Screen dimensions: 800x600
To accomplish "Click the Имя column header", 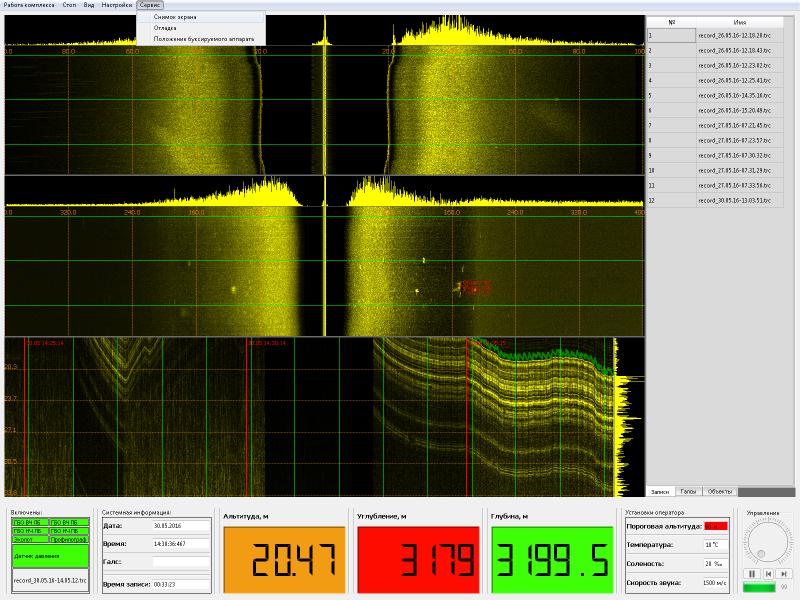I will click(740, 22).
